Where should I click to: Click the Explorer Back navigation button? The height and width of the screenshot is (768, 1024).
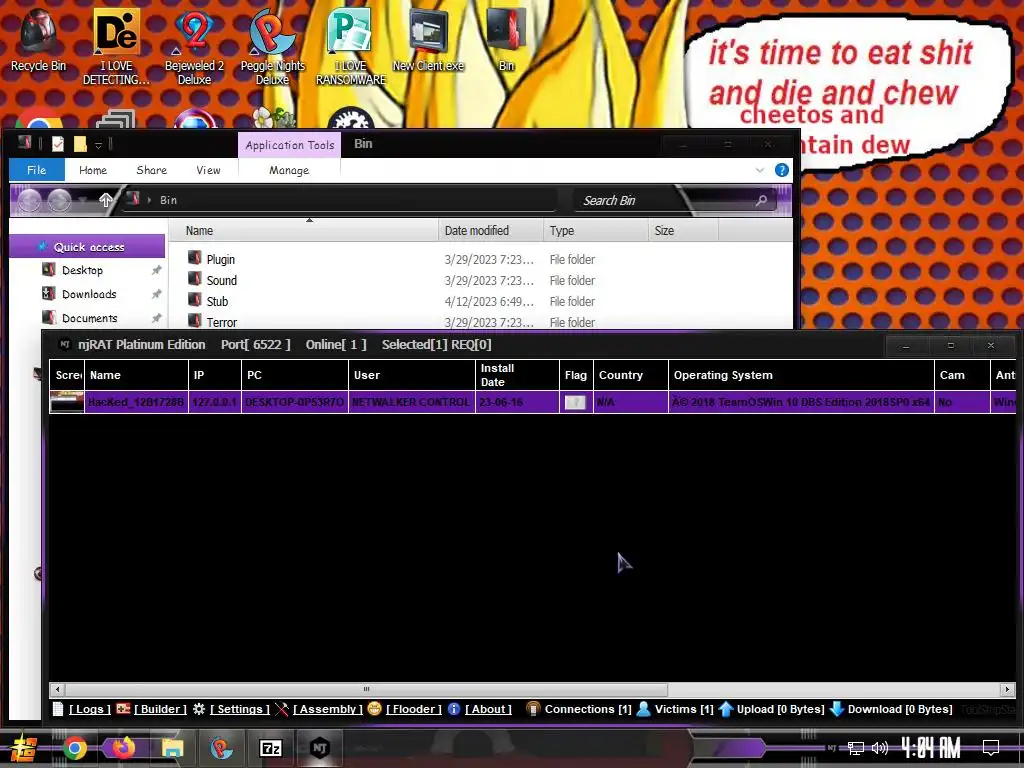pyautogui.click(x=29, y=200)
